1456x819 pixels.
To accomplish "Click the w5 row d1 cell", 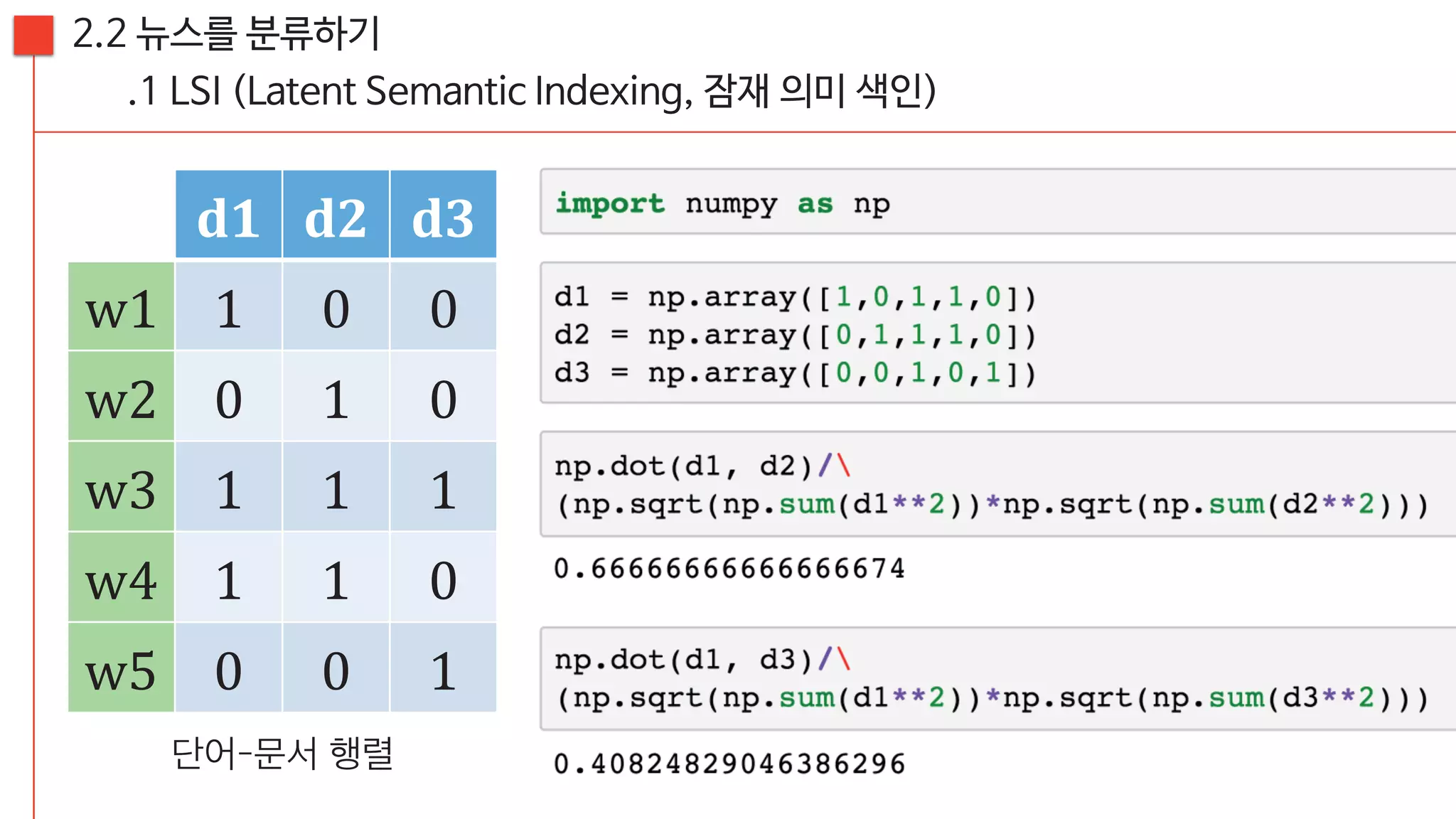I will [x=228, y=667].
